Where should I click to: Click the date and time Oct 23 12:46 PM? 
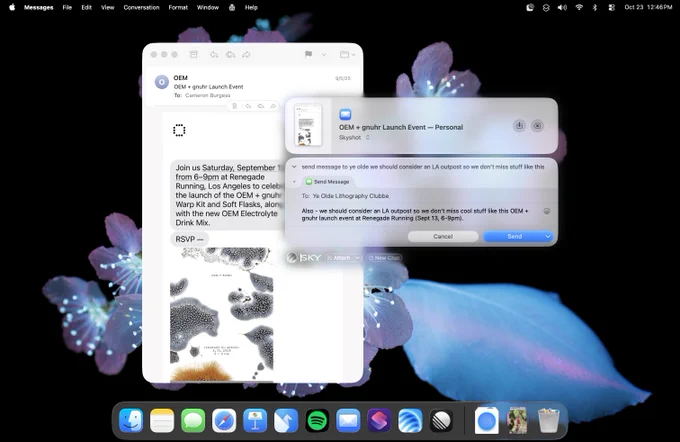click(x=648, y=7)
